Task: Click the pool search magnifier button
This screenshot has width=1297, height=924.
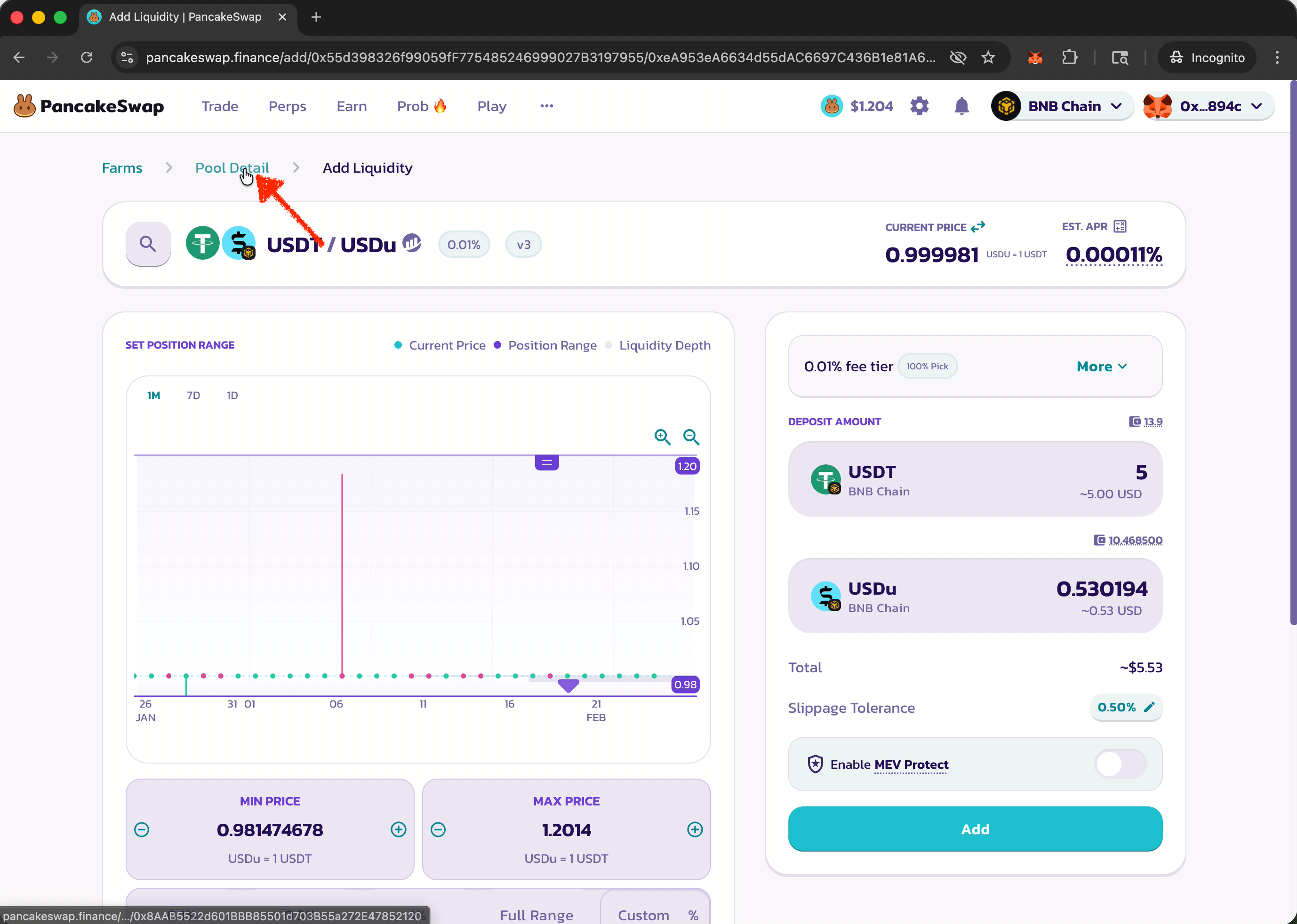Action: (148, 244)
